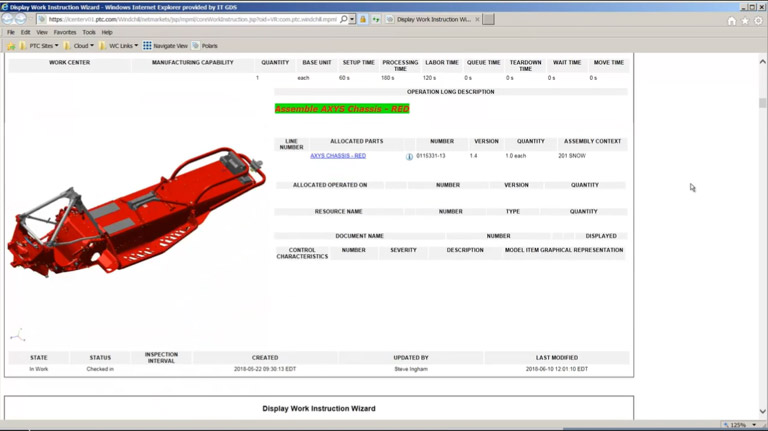Open the browser tools gear icon
768x431 pixels.
[758, 21]
